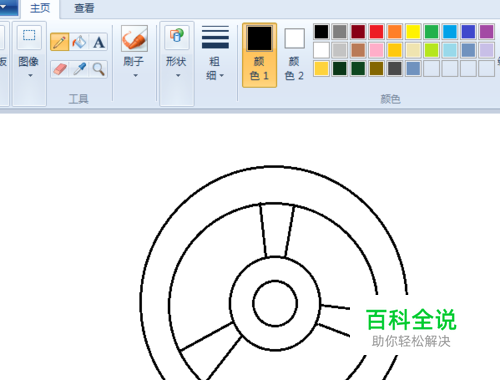Viewport: 500px width, 380px height.
Task: Pick the gold swatch in second row
Action: point(395,50)
